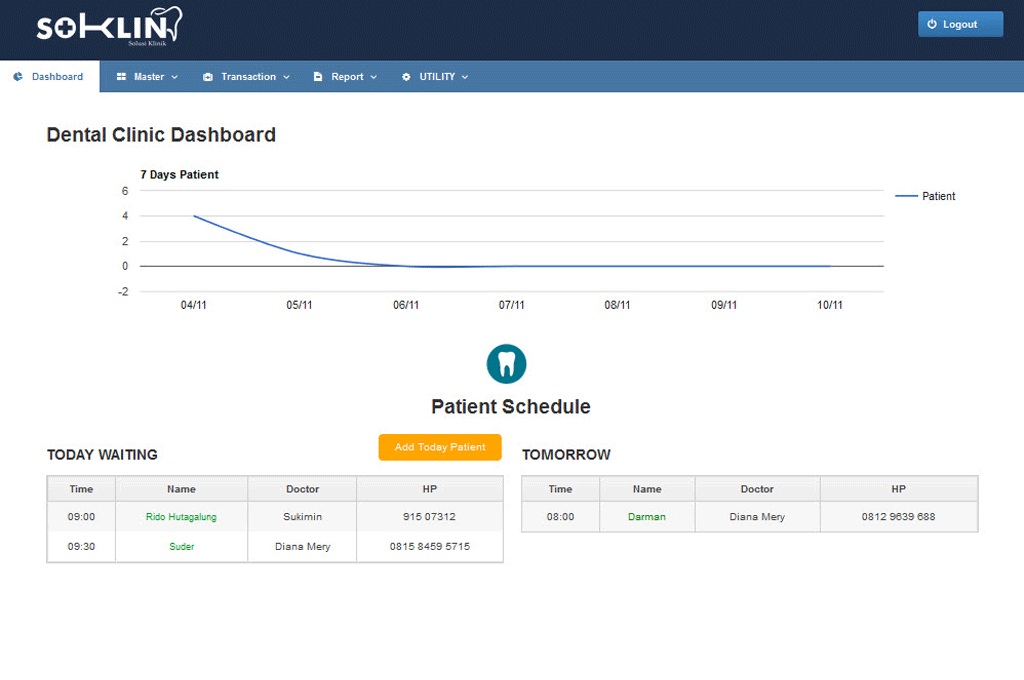Image resolution: width=1024 pixels, height=680 pixels.
Task: Click the teal tooth icon above Patient Schedule
Action: (x=506, y=364)
